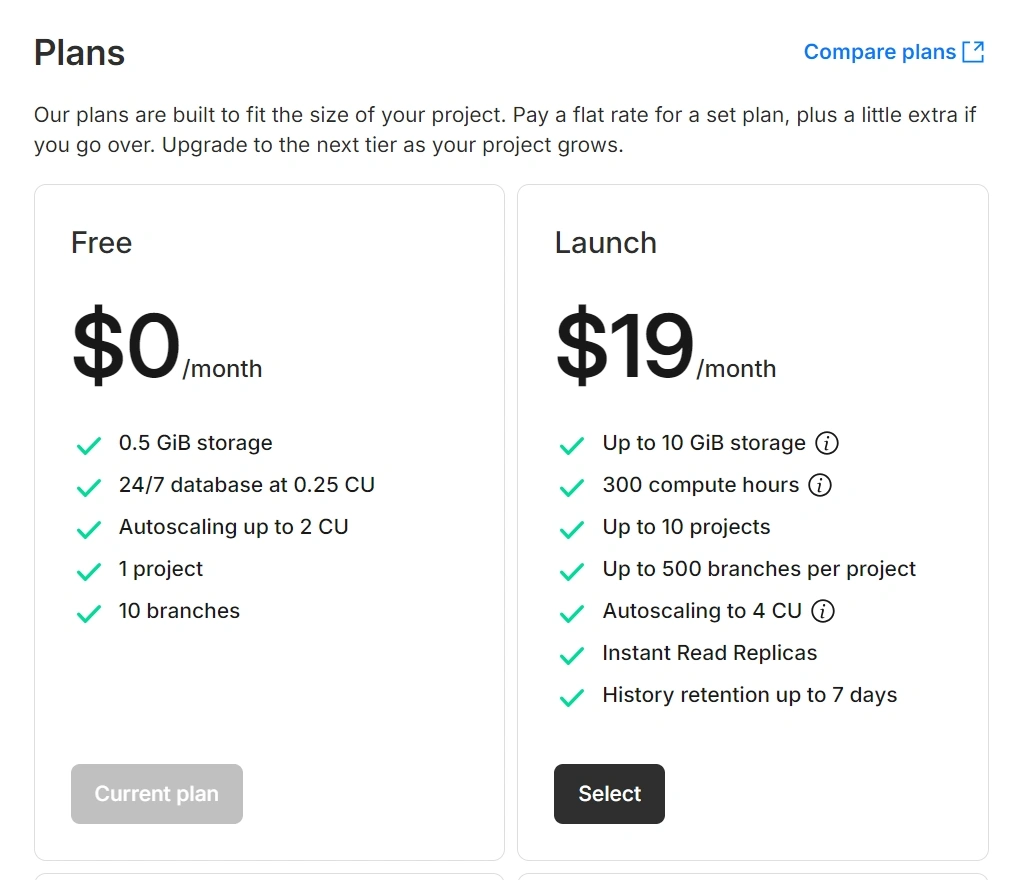1009x880 pixels.
Task: Click the Plans page heading
Action: coord(79,52)
